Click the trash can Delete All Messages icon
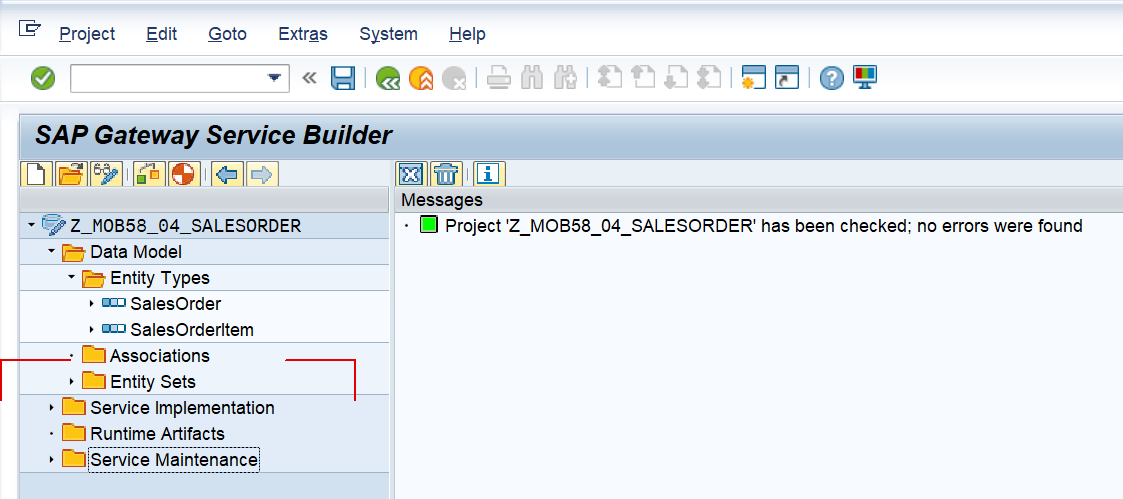 [446, 174]
